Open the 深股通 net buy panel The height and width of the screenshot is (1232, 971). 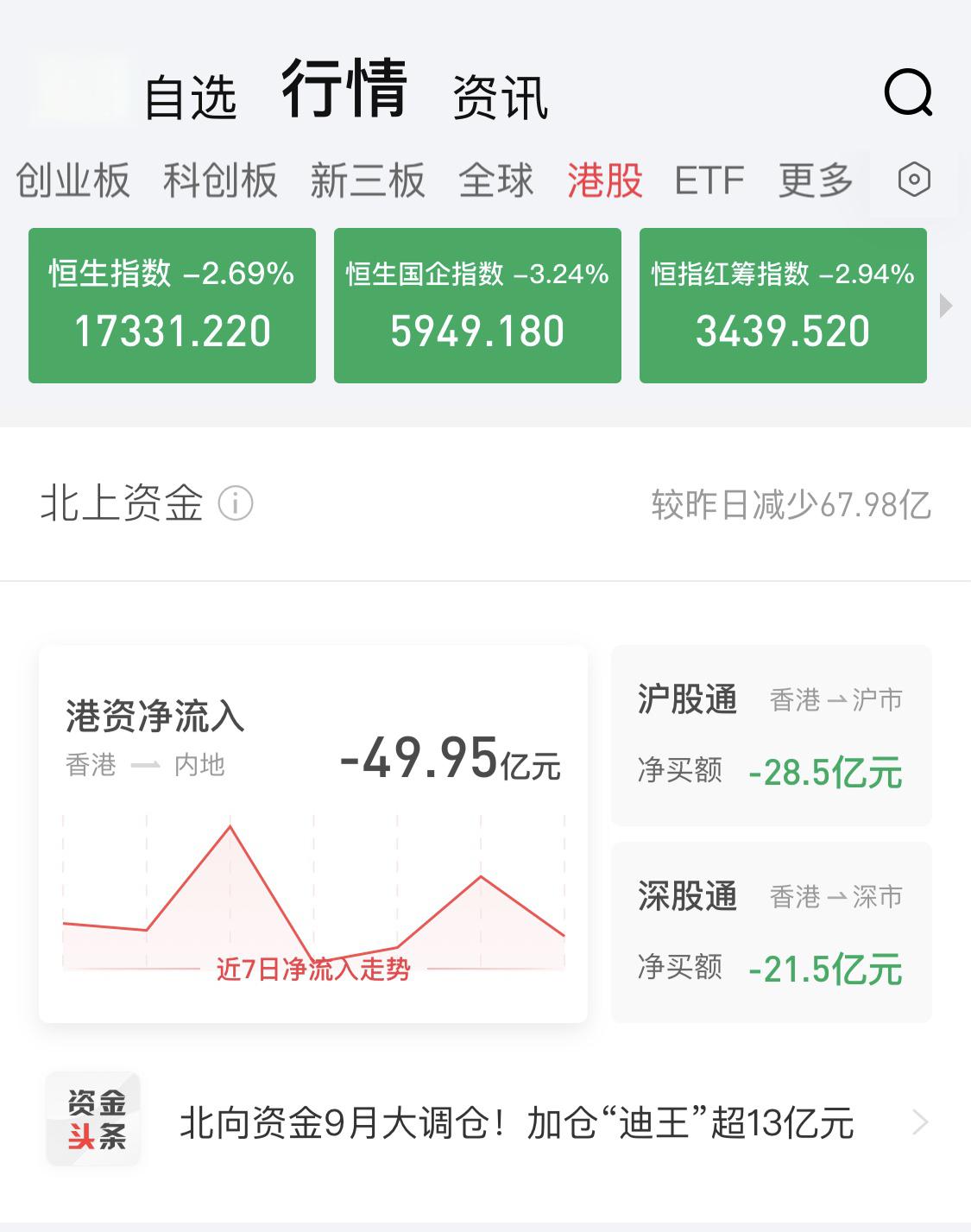[771, 931]
